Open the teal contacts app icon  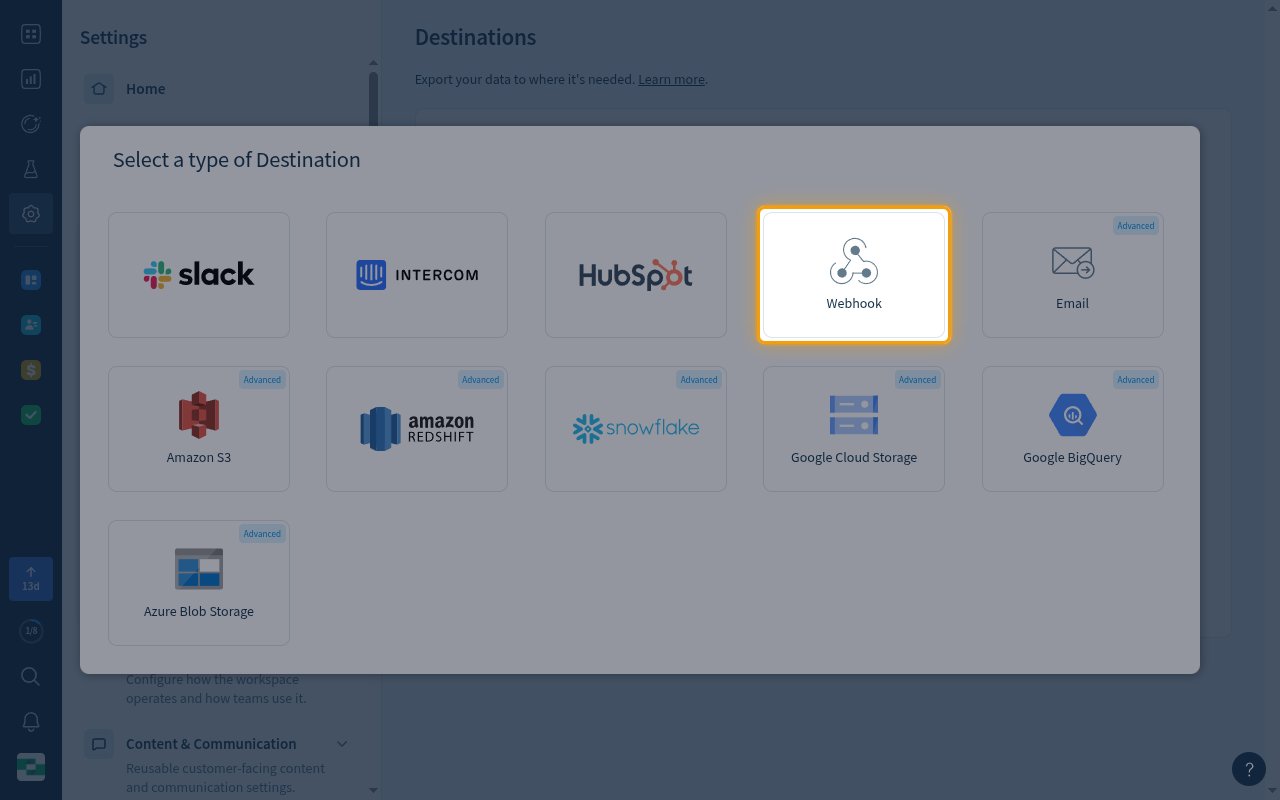pyautogui.click(x=31, y=325)
